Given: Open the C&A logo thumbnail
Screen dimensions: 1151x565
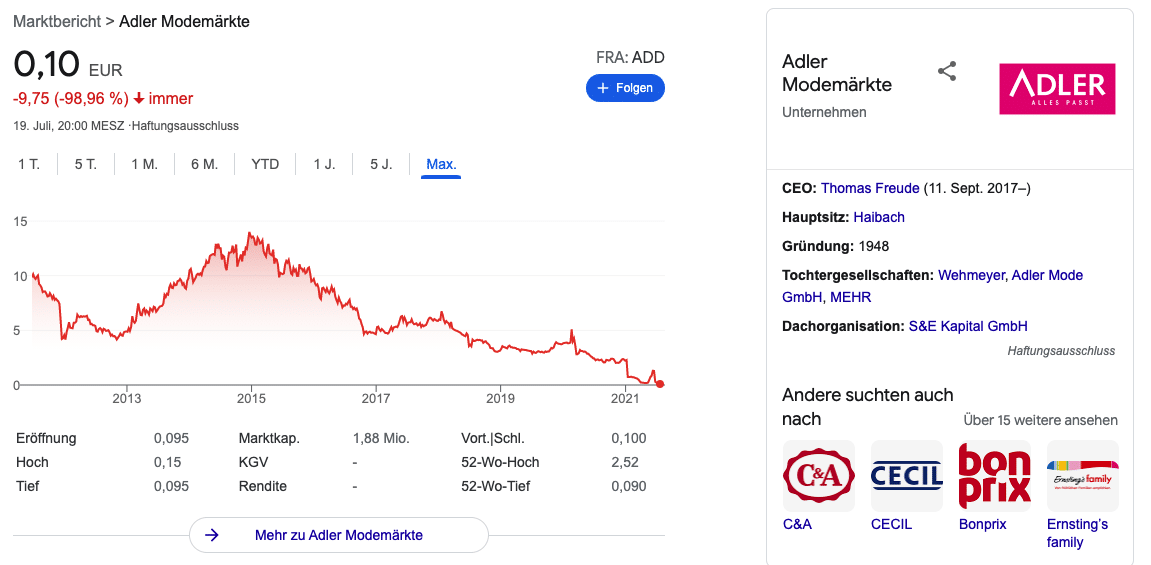Looking at the screenshot, I should coord(818,475).
